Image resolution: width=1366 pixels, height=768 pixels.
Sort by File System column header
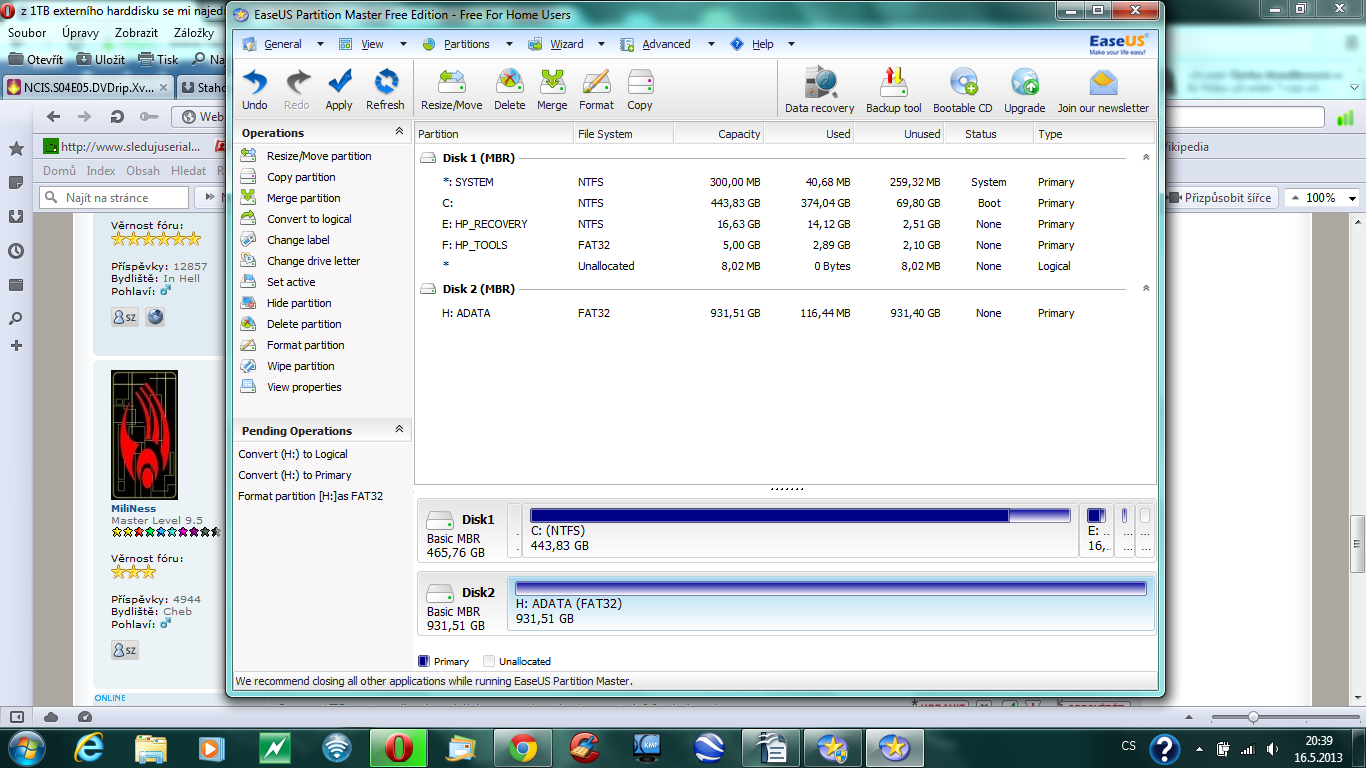click(x=624, y=134)
